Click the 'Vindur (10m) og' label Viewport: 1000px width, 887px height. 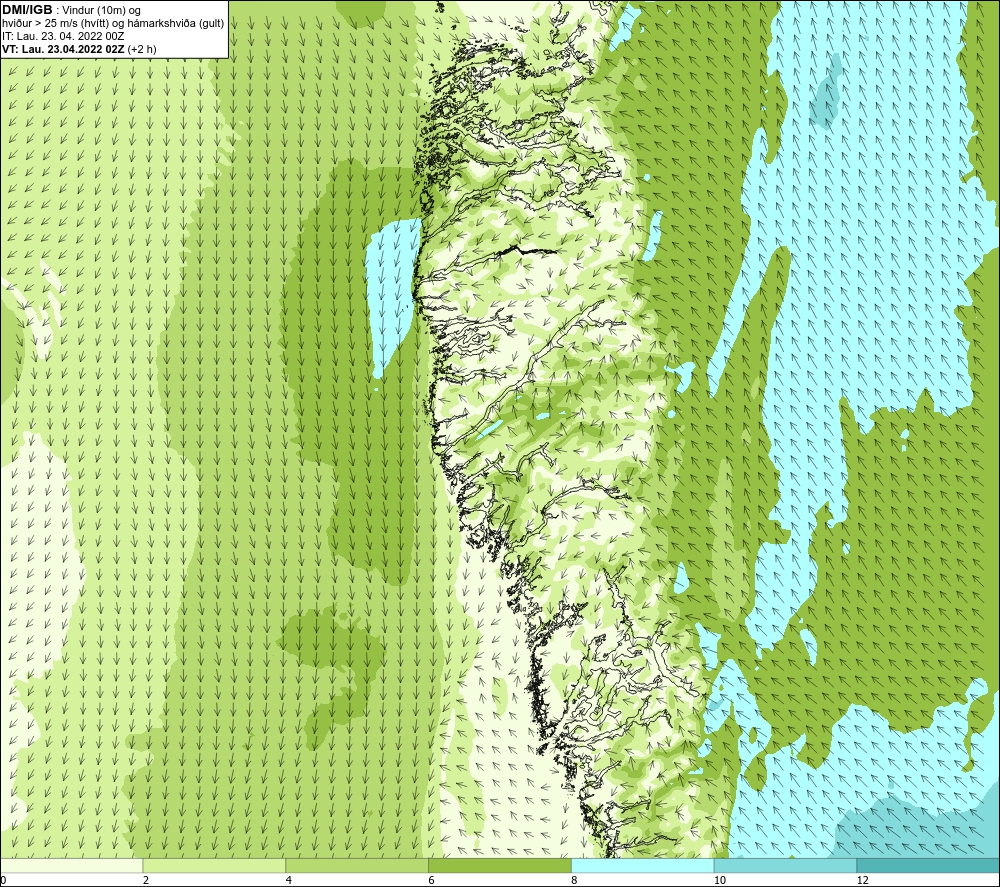(x=102, y=11)
